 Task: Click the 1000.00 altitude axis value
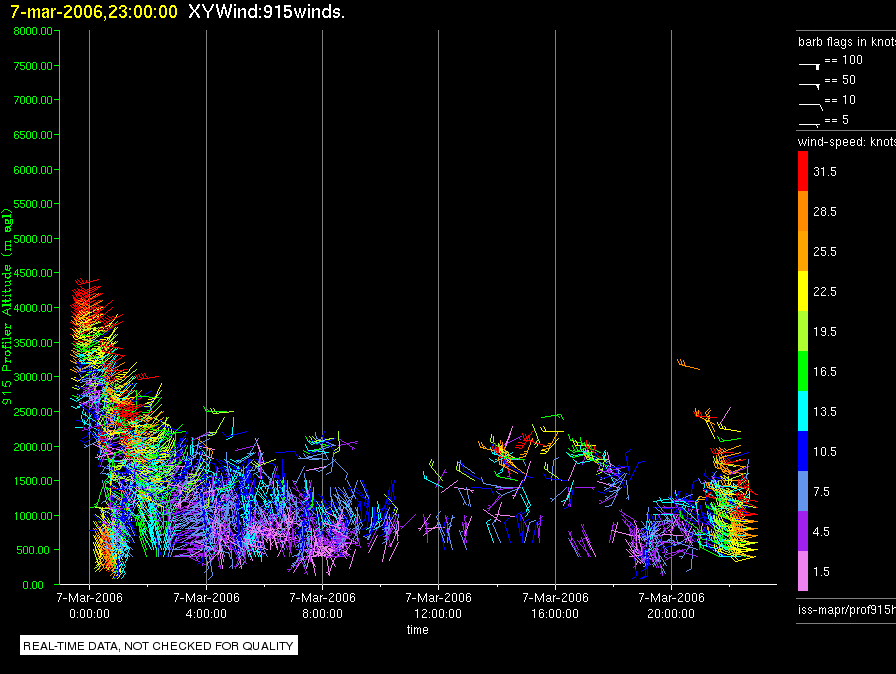33,516
